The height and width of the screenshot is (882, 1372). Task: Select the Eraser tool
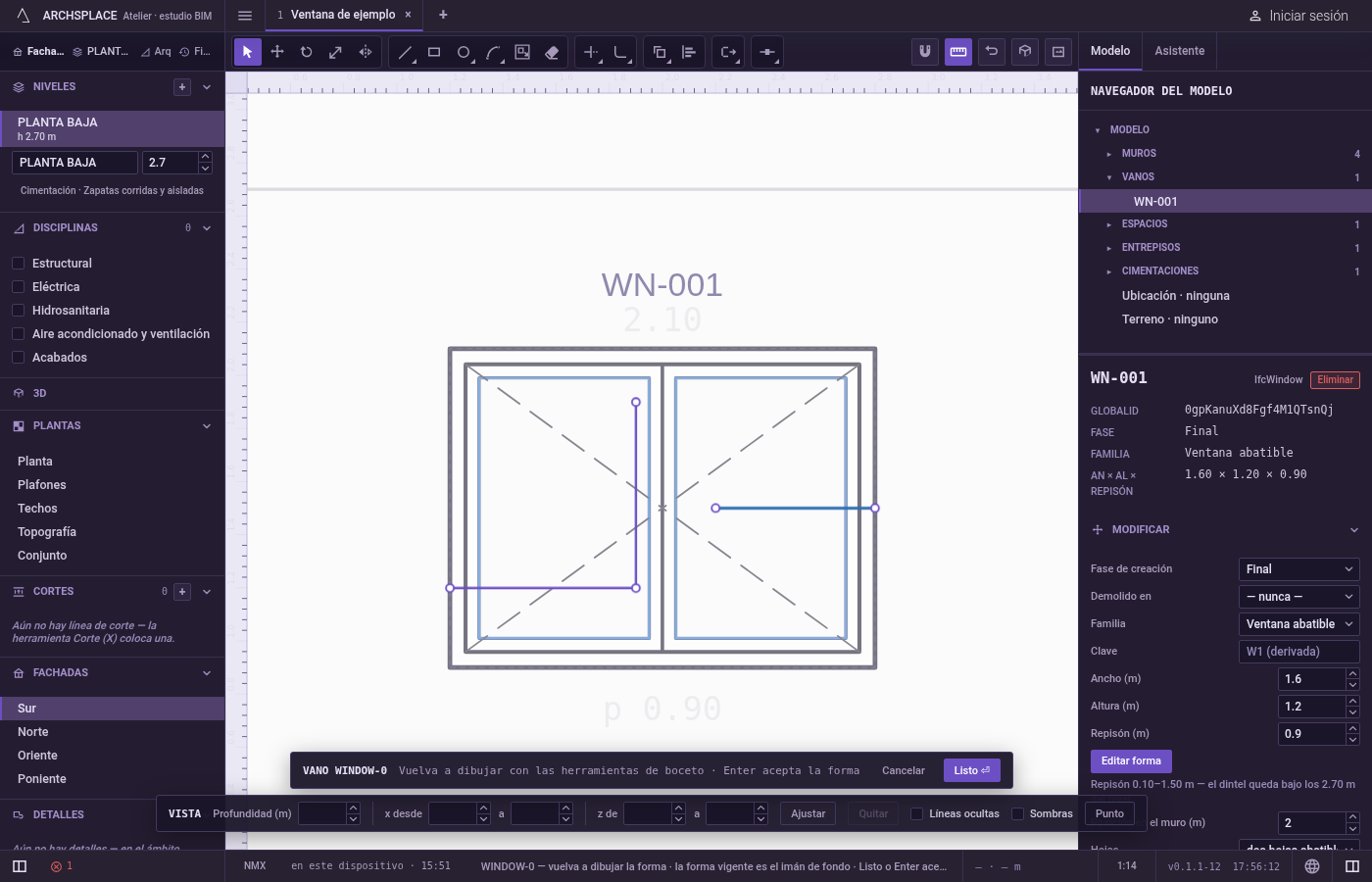(x=552, y=52)
